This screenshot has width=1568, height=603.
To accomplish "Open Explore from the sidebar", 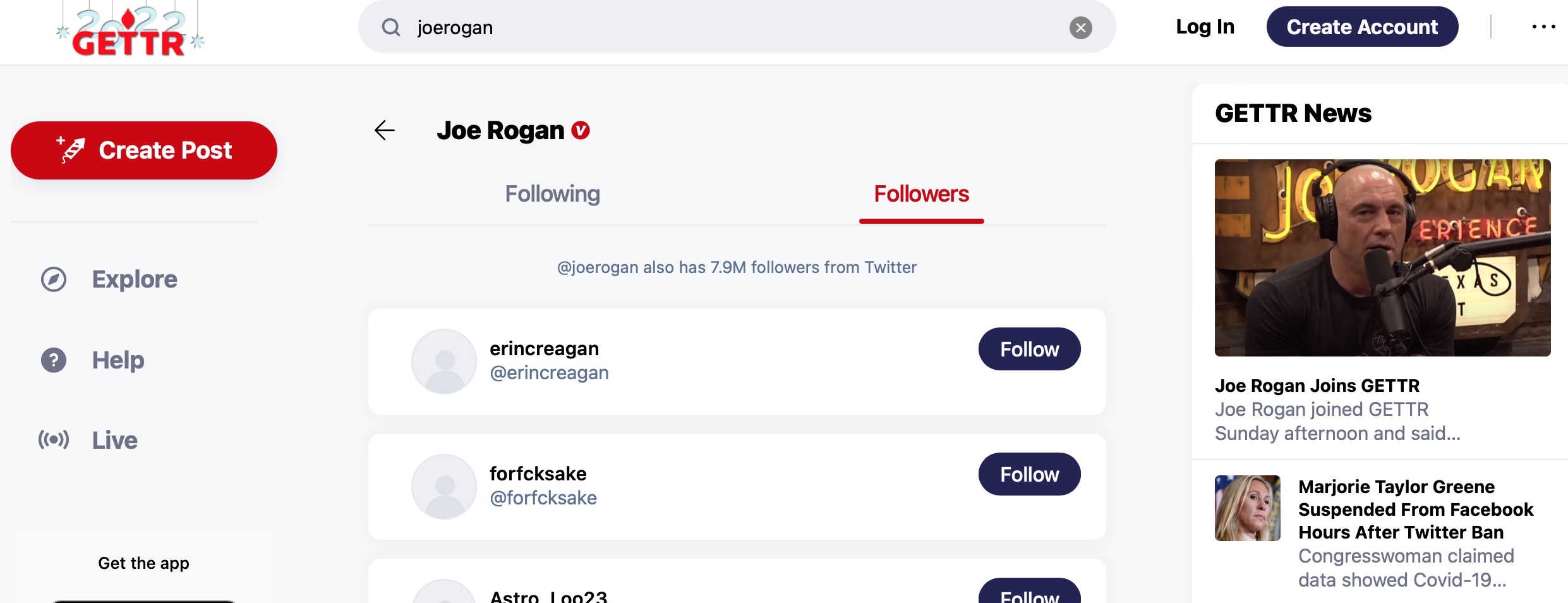I will coord(134,279).
